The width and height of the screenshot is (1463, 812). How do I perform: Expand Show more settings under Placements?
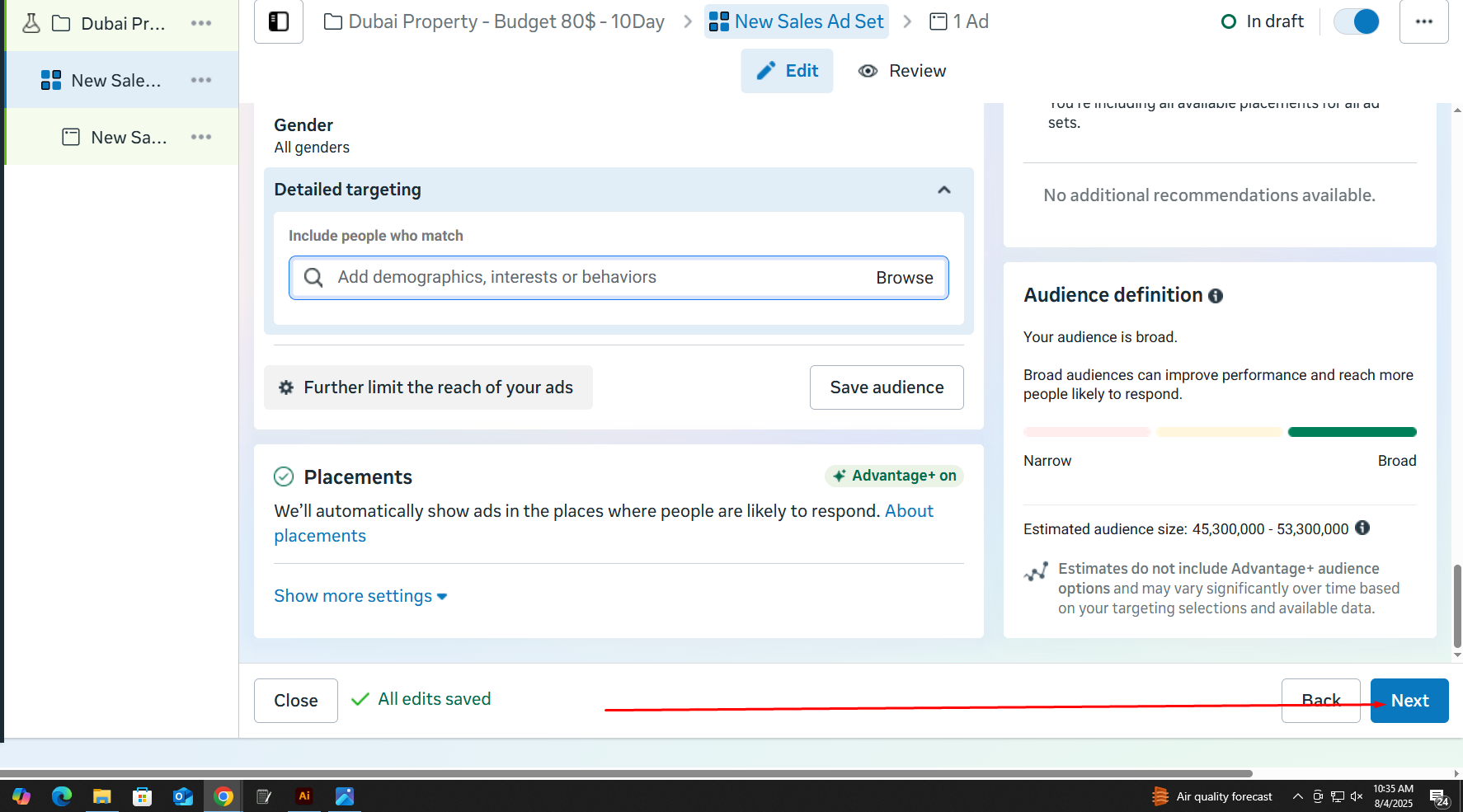click(x=360, y=596)
